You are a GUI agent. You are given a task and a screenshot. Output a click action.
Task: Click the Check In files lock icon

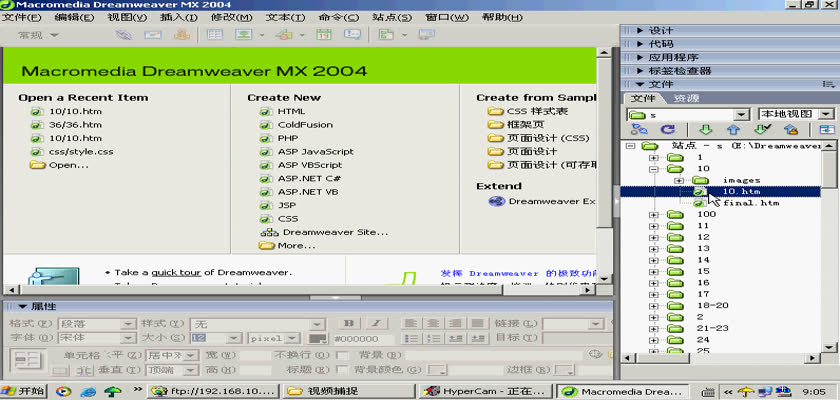(x=791, y=129)
